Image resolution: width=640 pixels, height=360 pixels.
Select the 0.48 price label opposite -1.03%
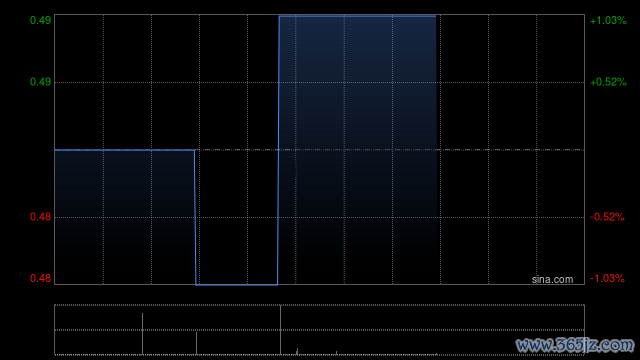(40, 278)
